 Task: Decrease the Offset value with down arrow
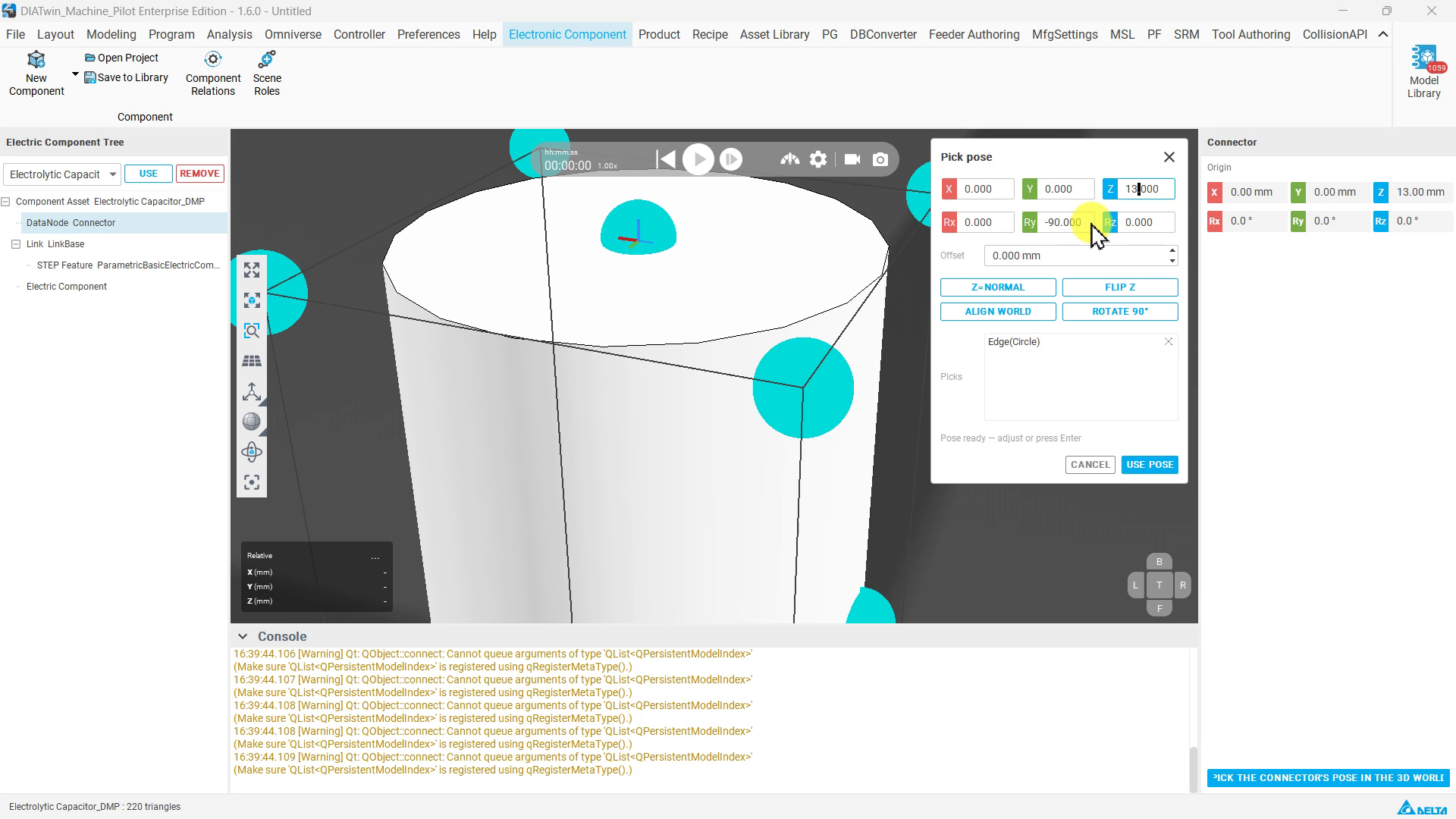[1172, 261]
